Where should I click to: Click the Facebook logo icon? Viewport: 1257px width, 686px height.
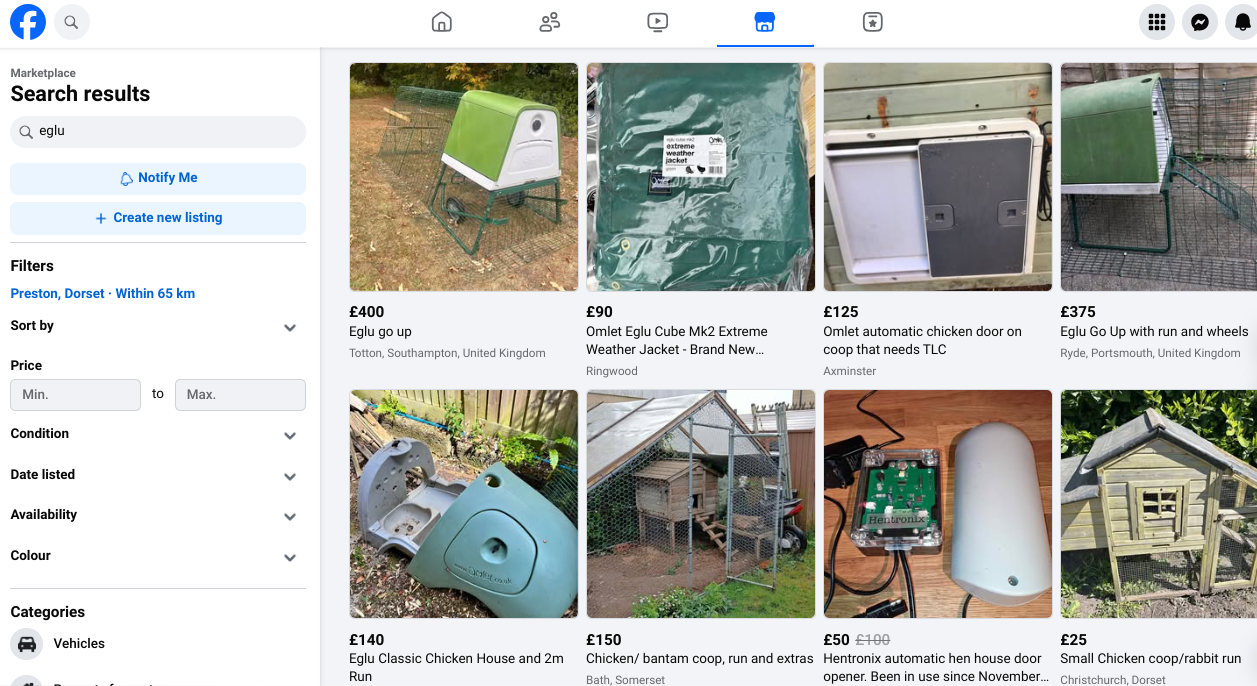pyautogui.click(x=28, y=22)
